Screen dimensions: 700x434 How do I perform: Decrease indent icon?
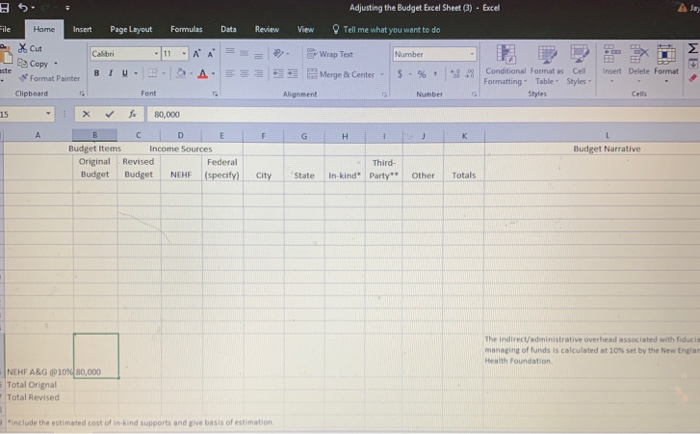pyautogui.click(x=278, y=74)
